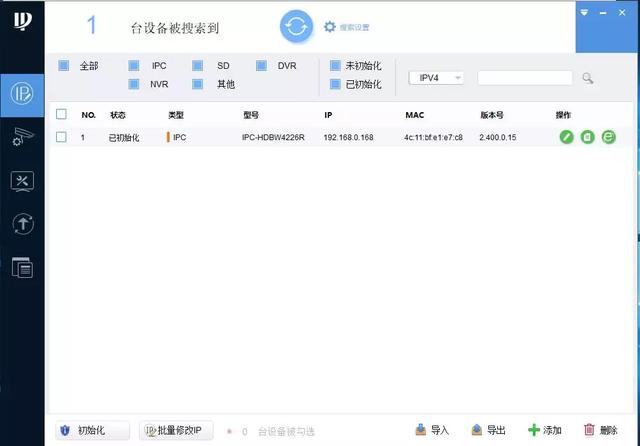Open device web page in browser icon
The height and width of the screenshot is (446, 640).
609,137
